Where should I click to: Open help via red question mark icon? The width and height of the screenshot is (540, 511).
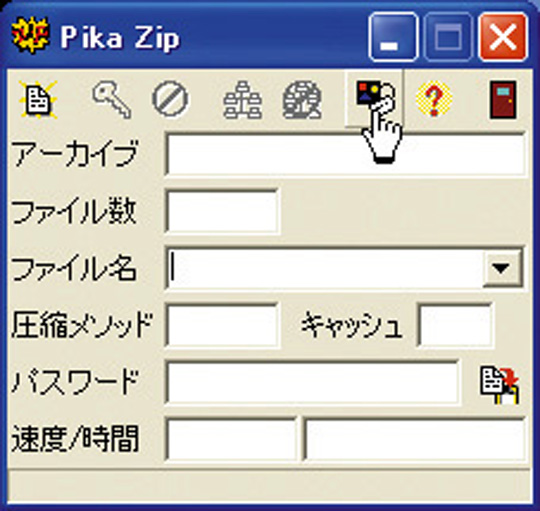(434, 99)
